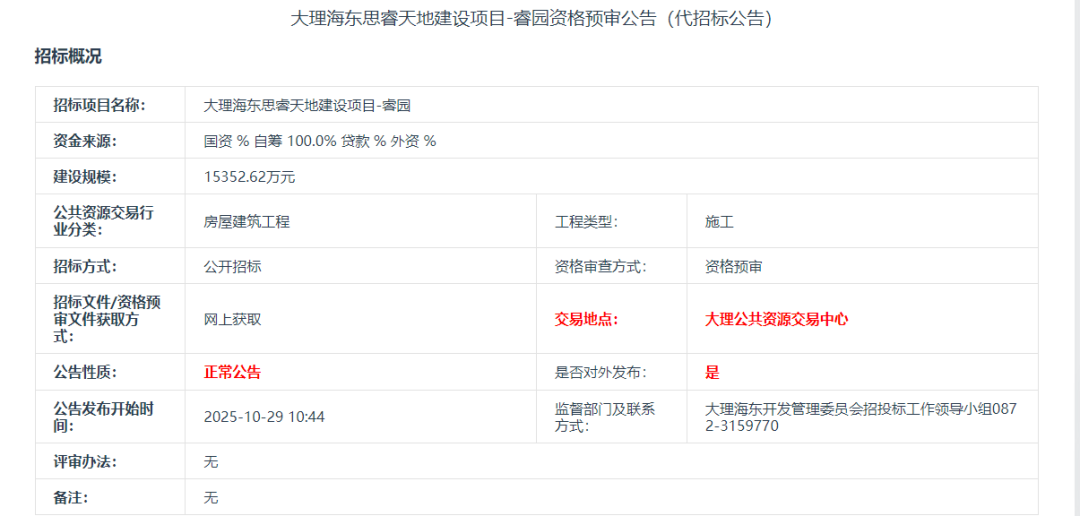Image resolution: width=1080 pixels, height=516 pixels.
Task: Click the 公告发布开始时间 label
Action: (103, 417)
